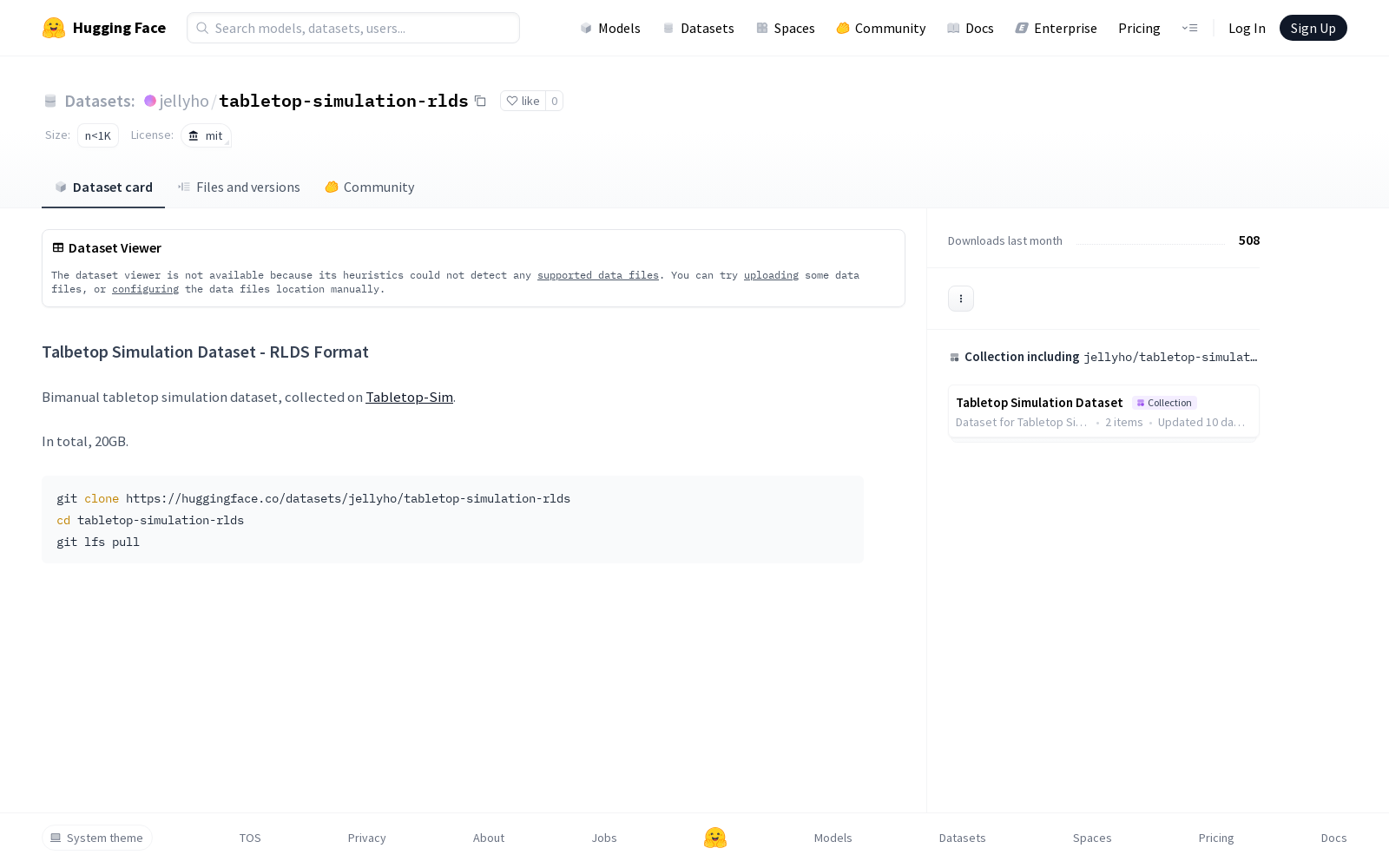Copy dataset name with the copy icon

click(x=480, y=101)
